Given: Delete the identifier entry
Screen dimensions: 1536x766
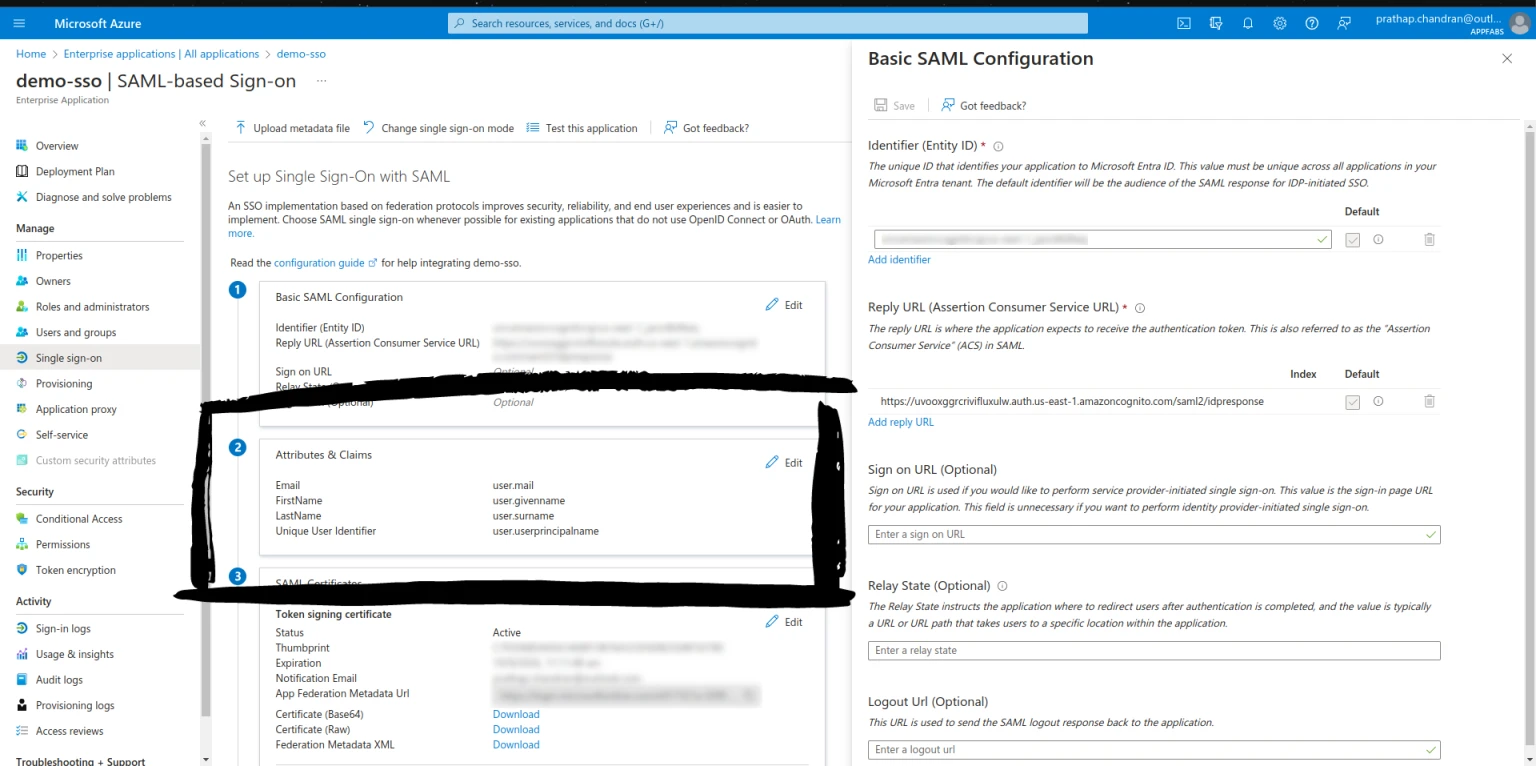Looking at the screenshot, I should pyautogui.click(x=1429, y=240).
